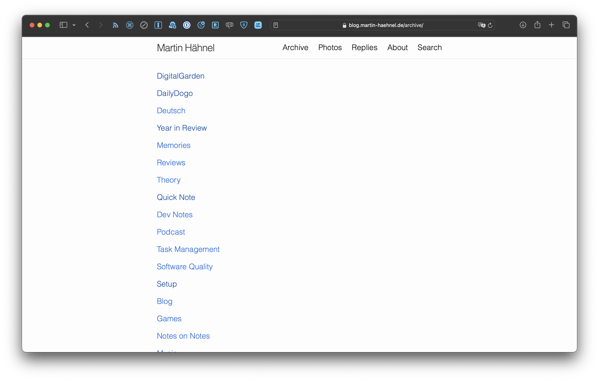Reload the page with the refresh icon
Screen dimensions: 599x381
tap(490, 25)
